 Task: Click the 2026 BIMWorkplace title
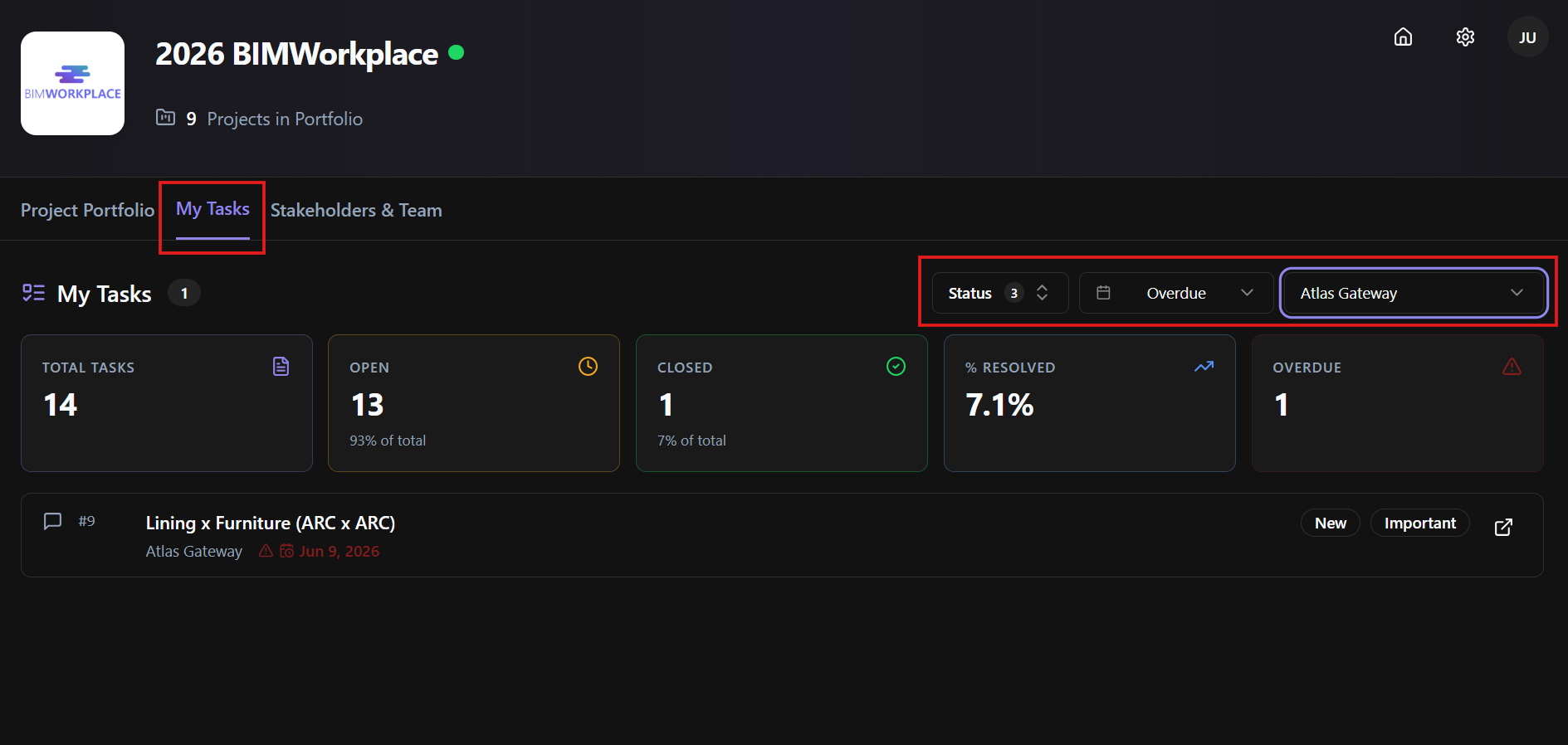(x=296, y=54)
